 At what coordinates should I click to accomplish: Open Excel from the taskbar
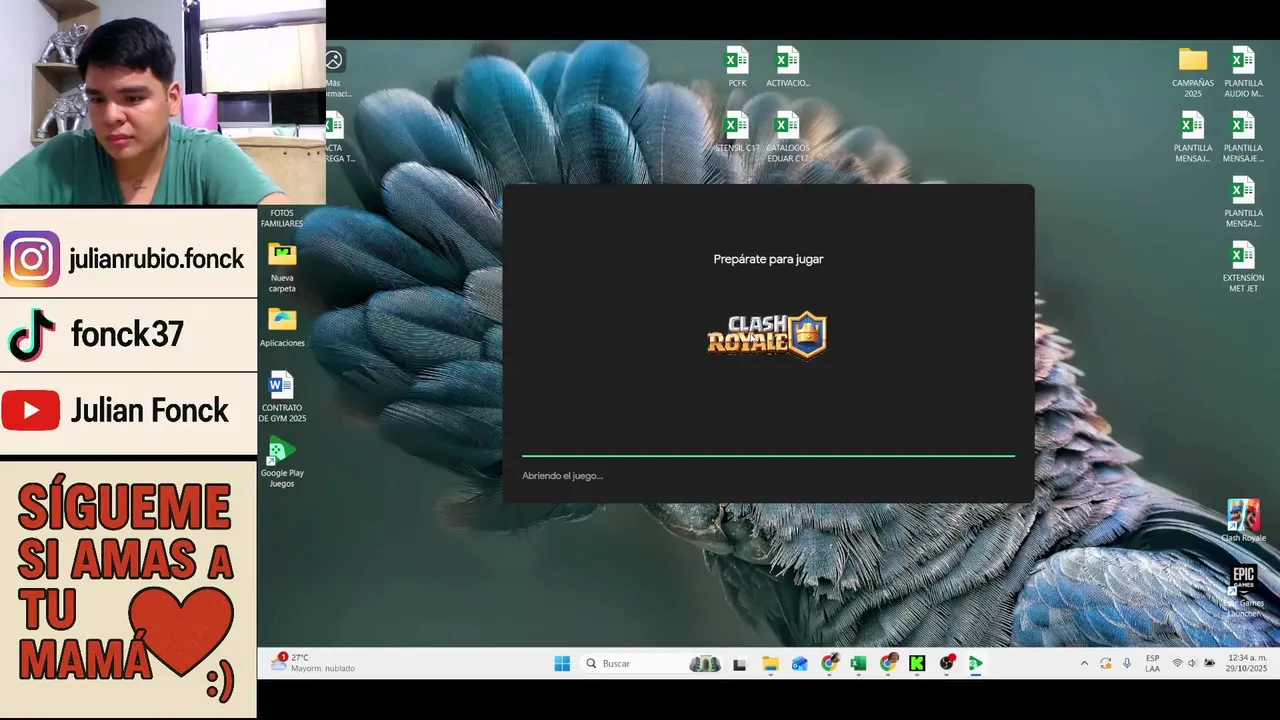coord(858,663)
